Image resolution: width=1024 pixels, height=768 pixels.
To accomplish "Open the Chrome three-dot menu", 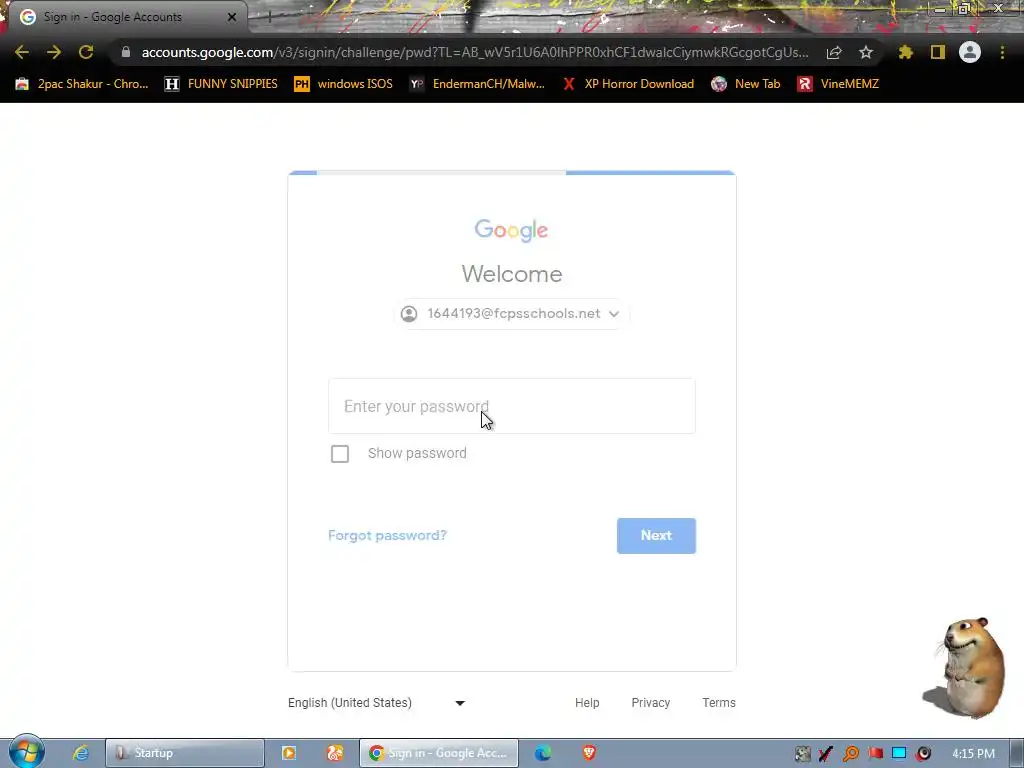I will point(1002,52).
